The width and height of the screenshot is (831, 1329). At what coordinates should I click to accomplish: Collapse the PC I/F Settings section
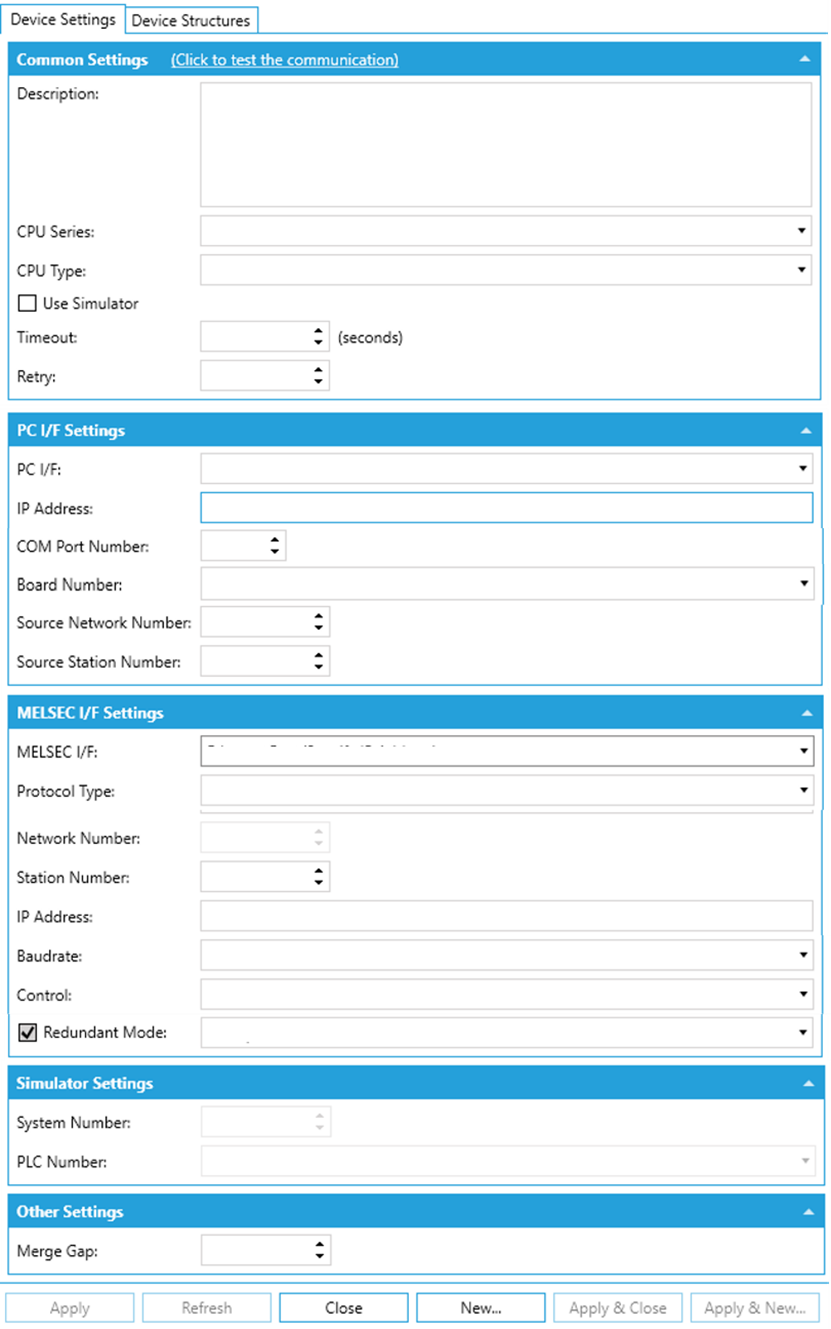pyautogui.click(x=805, y=431)
